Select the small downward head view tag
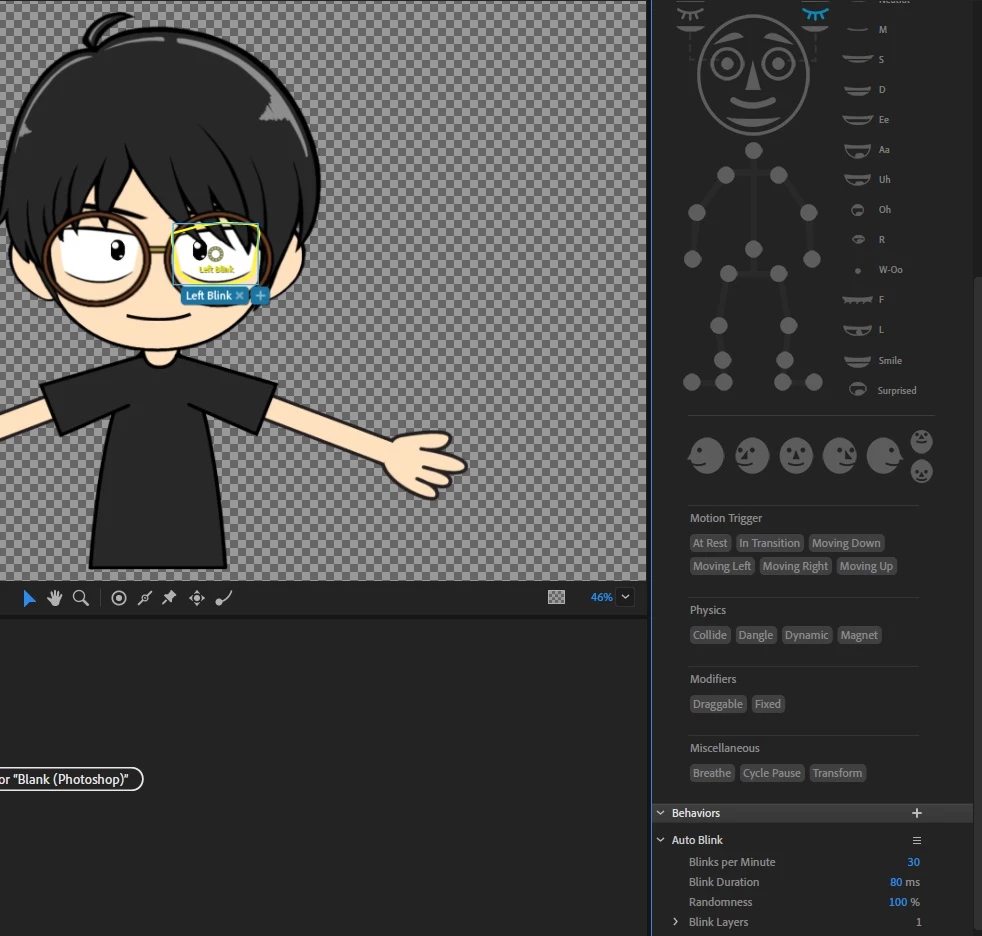Image resolution: width=982 pixels, height=936 pixels. (921, 471)
